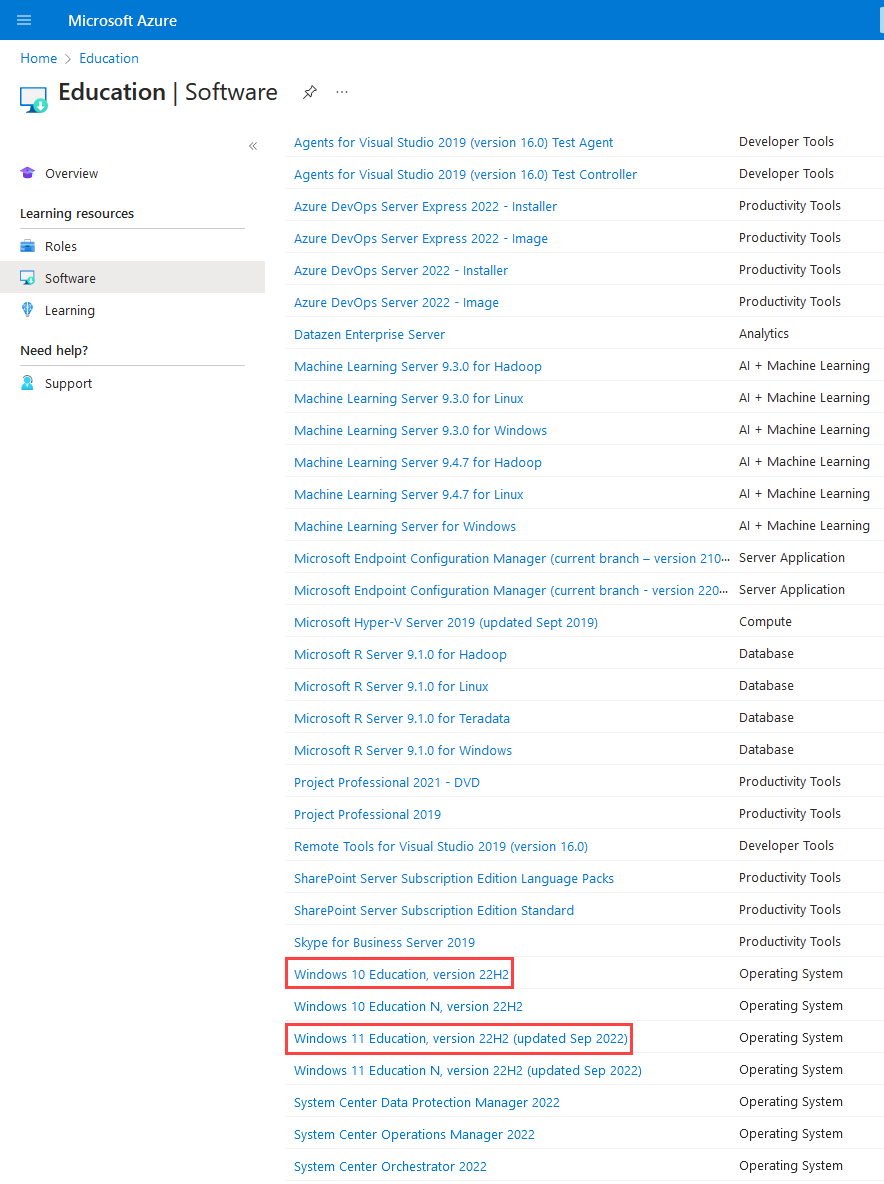Open Agents for Visual Studio 2019 Test Controller
Screen dimensions: 884x1184
click(x=465, y=174)
